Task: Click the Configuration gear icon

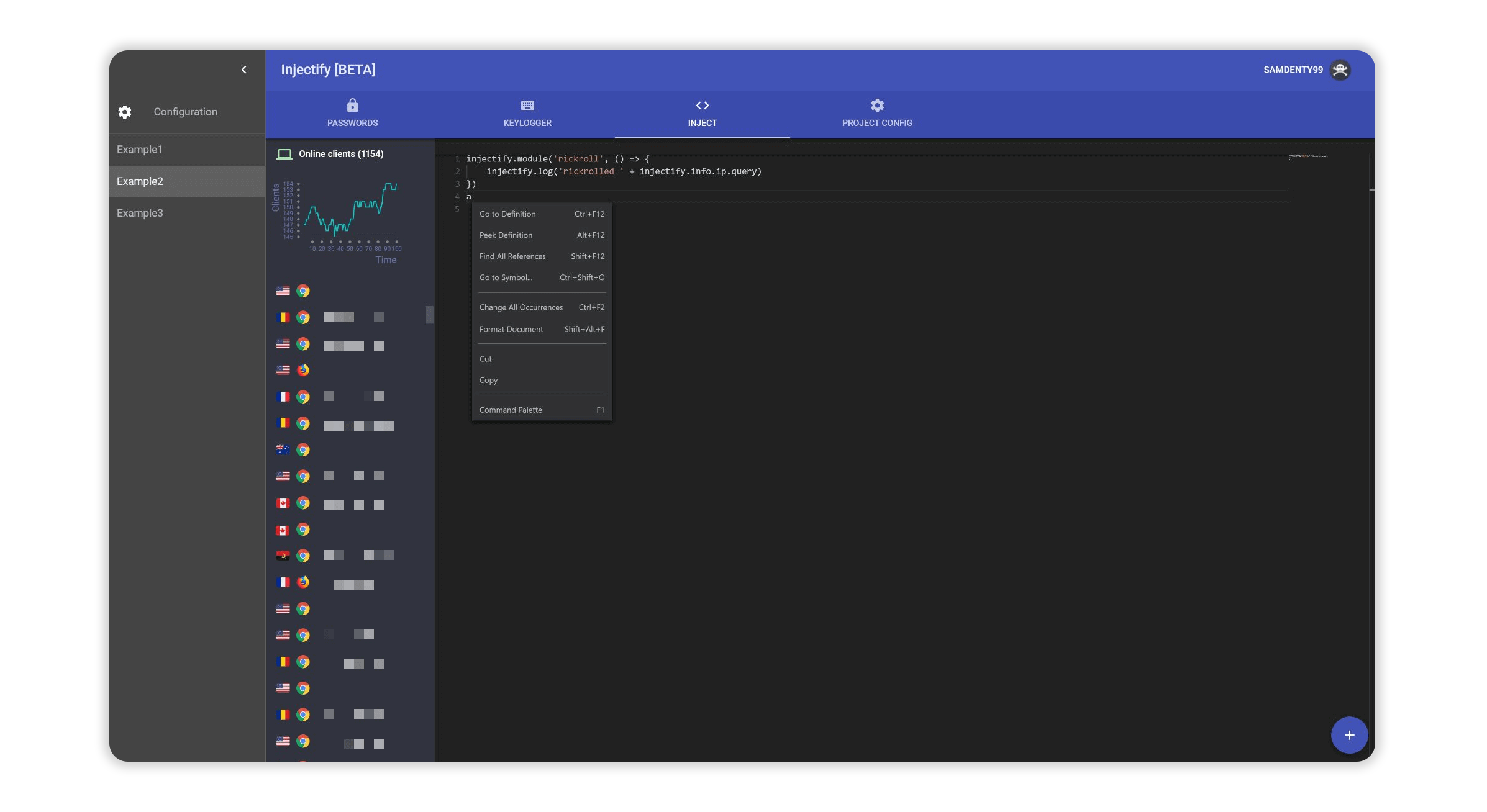Action: coord(125,112)
